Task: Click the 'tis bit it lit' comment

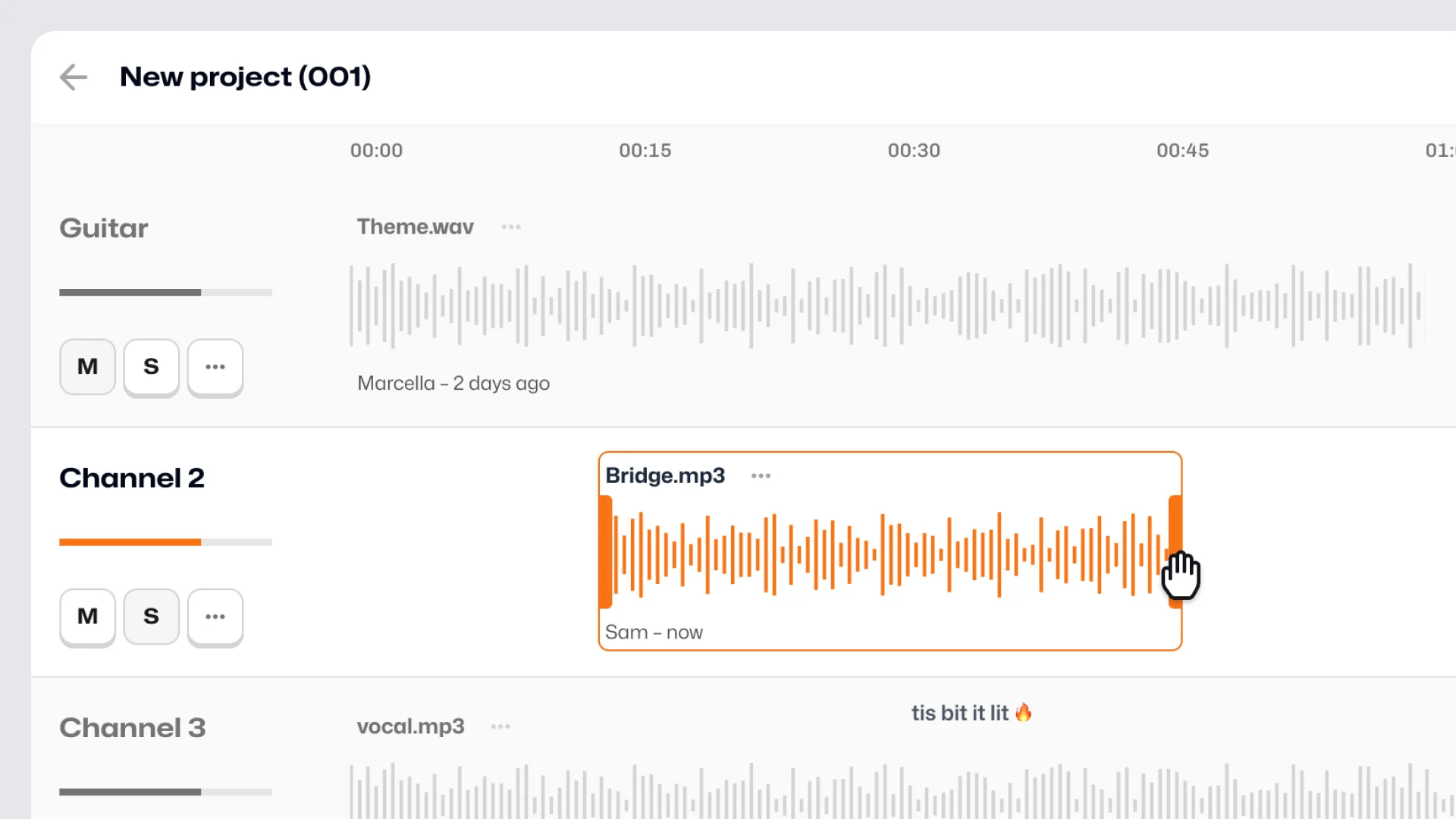Action: [971, 713]
